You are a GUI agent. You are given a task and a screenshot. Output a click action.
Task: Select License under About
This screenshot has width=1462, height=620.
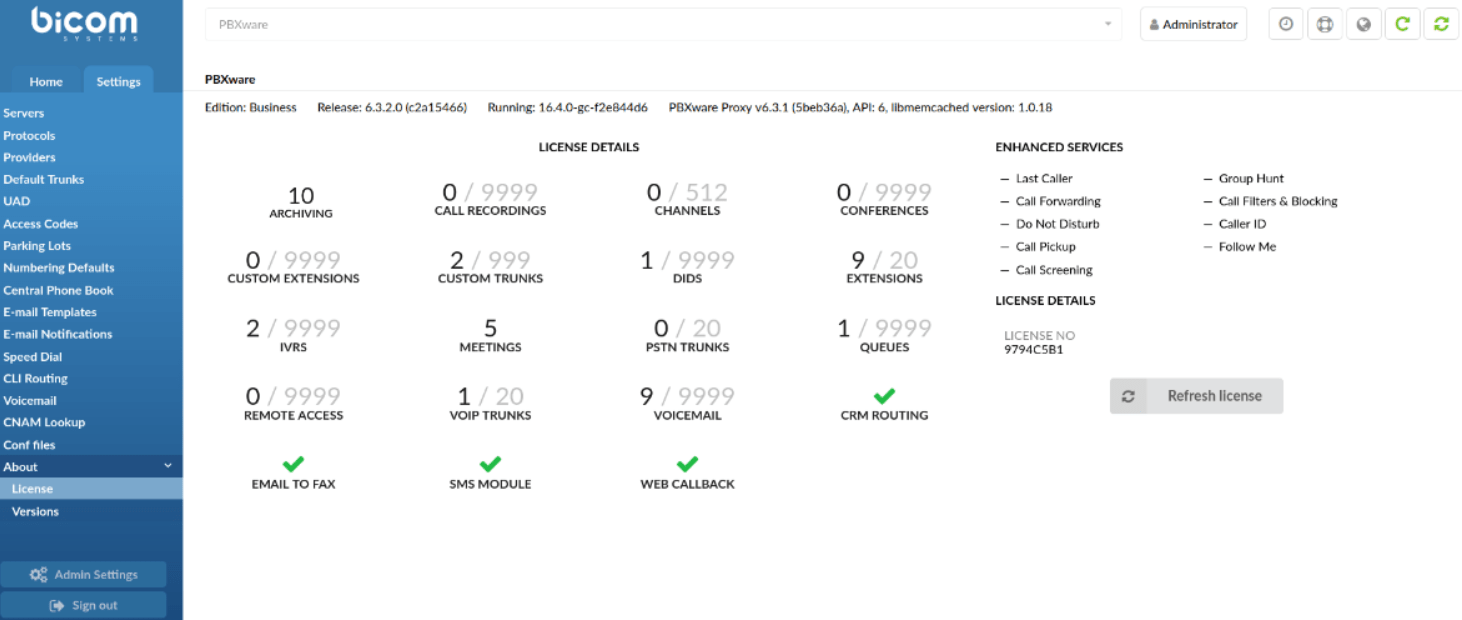91,489
